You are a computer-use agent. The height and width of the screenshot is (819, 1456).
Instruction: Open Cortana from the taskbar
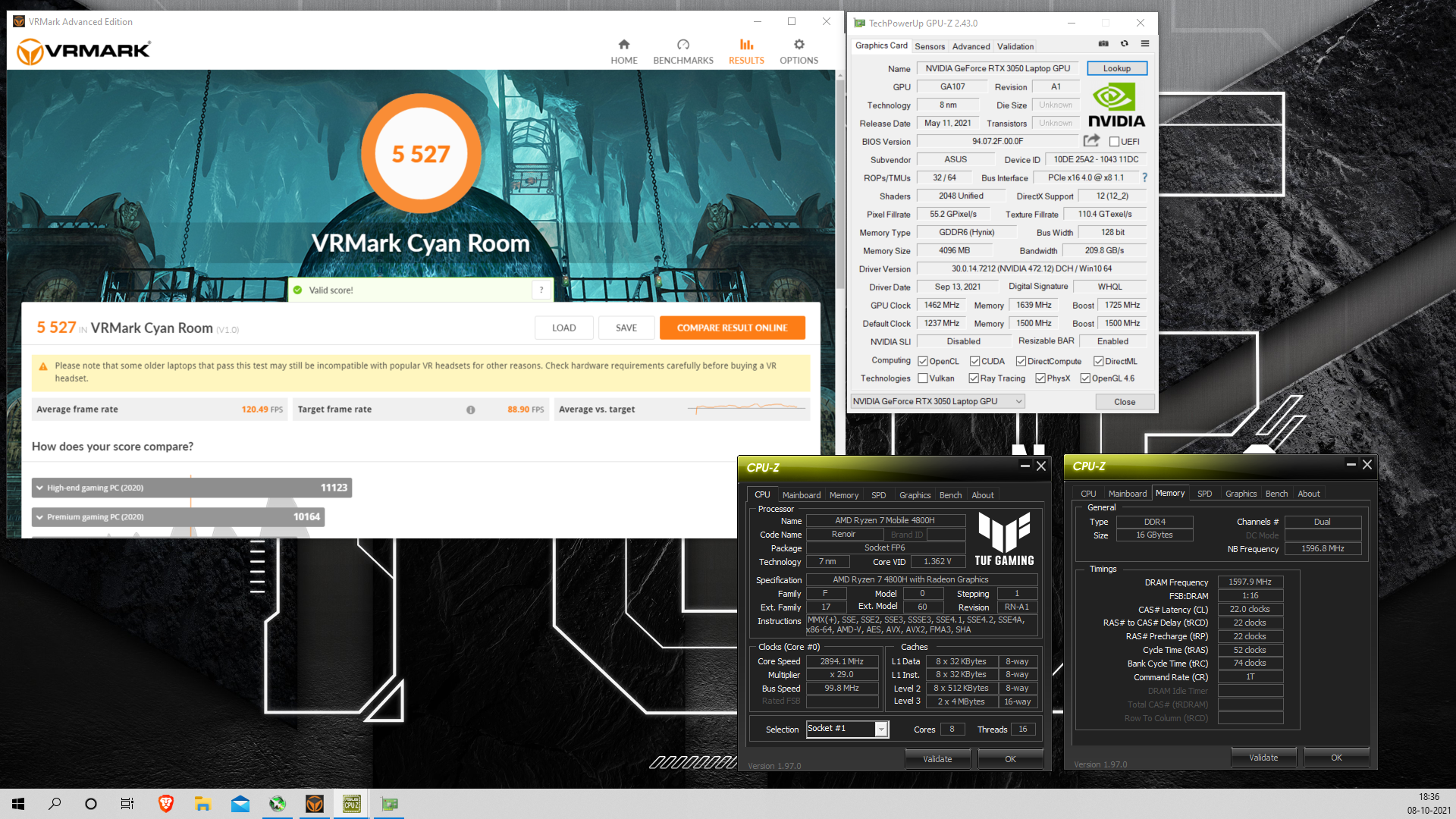91,804
